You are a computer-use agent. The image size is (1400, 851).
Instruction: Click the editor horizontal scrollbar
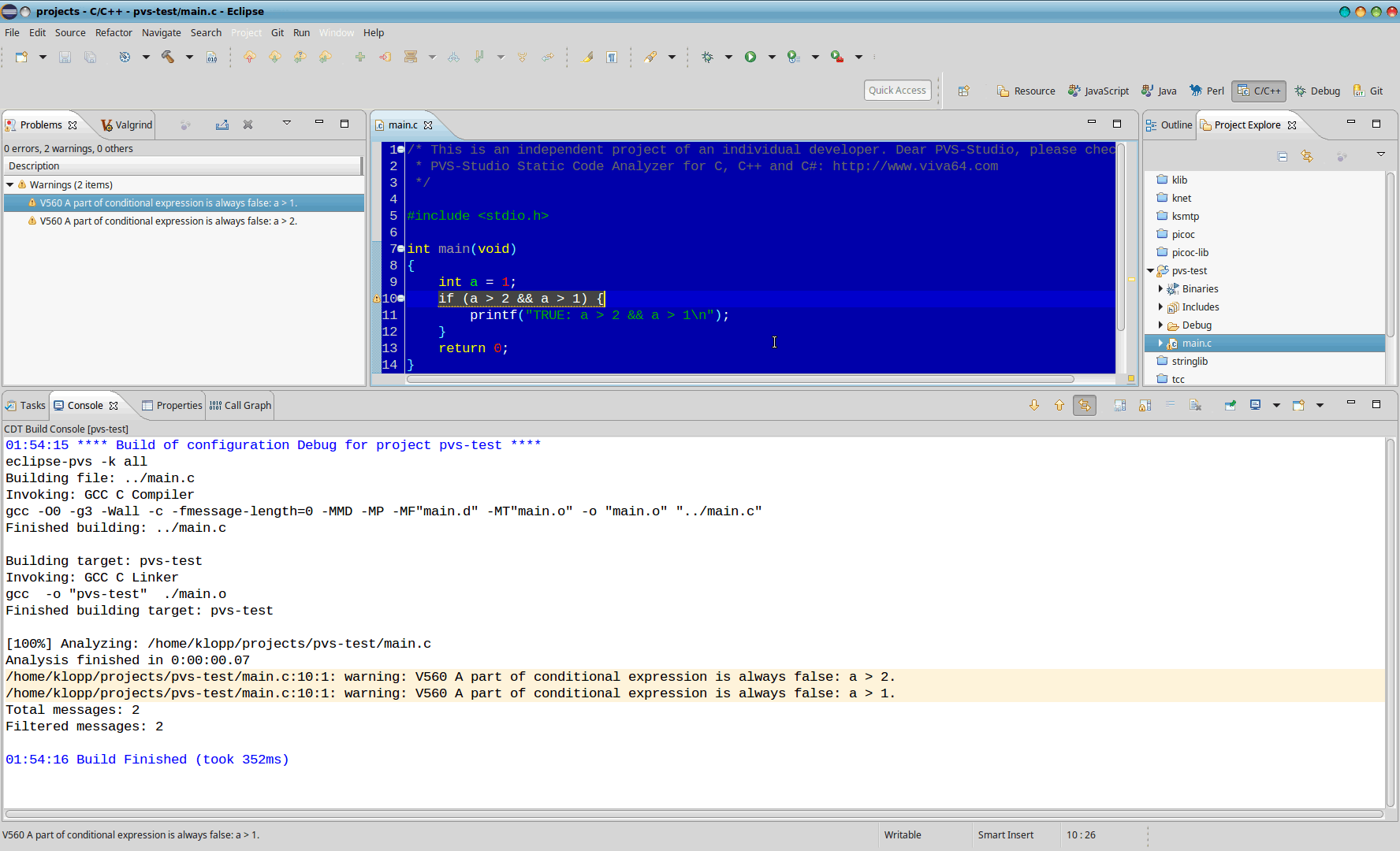click(x=740, y=379)
